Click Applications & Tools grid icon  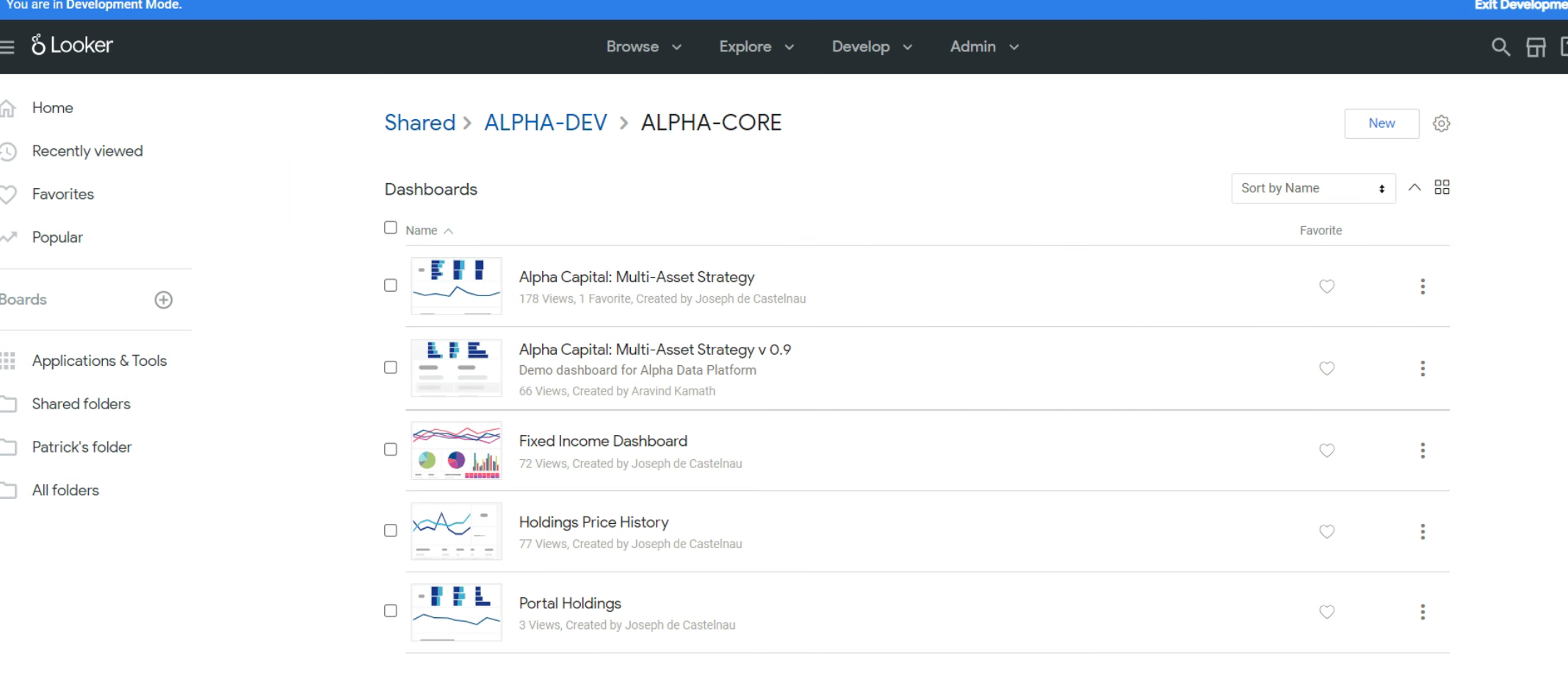coord(7,361)
